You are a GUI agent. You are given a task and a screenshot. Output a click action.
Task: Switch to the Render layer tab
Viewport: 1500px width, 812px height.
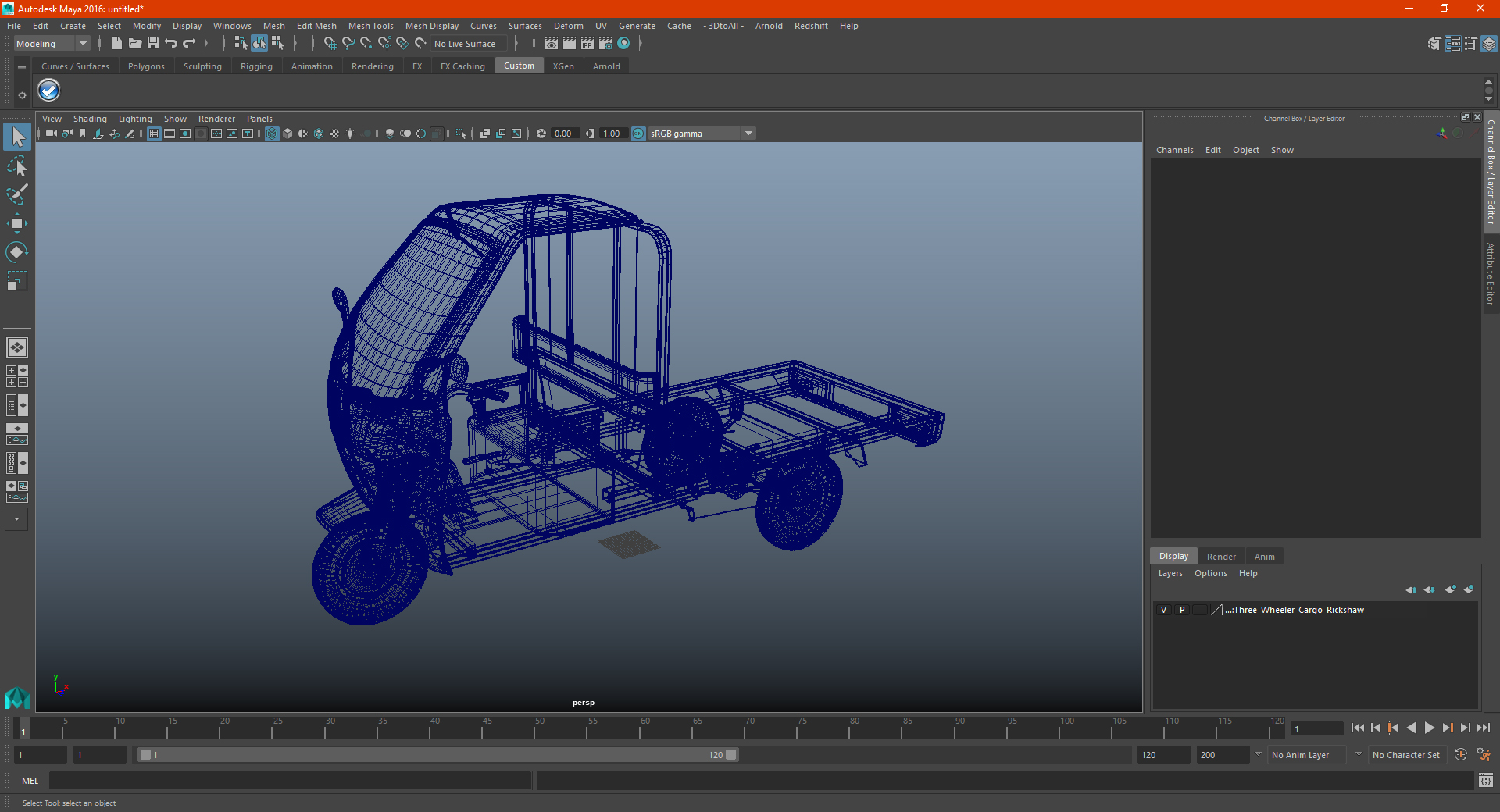(x=1221, y=557)
